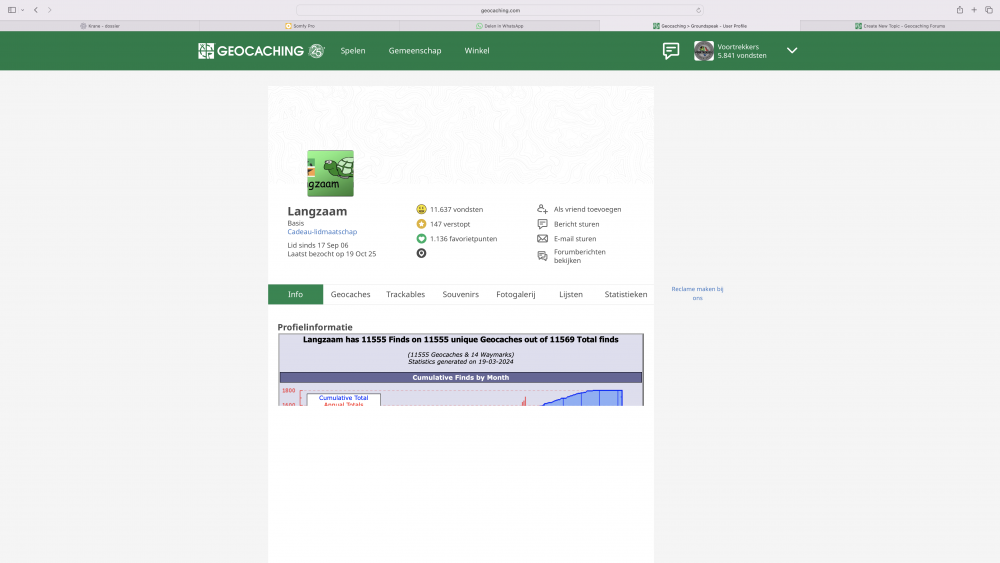Show the tab overview
Screen dimensions: 1000x563
pos(989,10)
